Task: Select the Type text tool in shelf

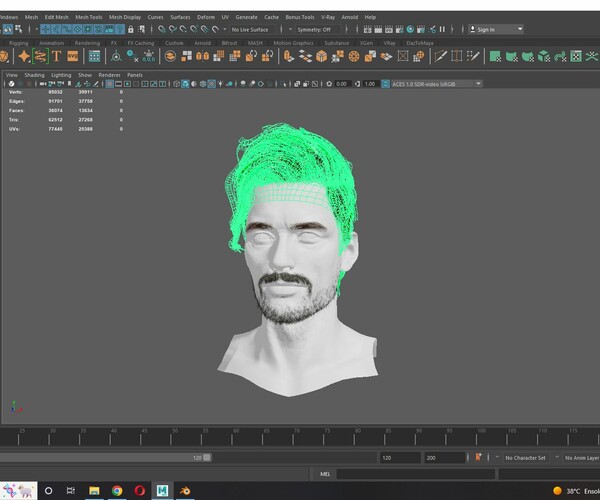Action: tap(57, 56)
